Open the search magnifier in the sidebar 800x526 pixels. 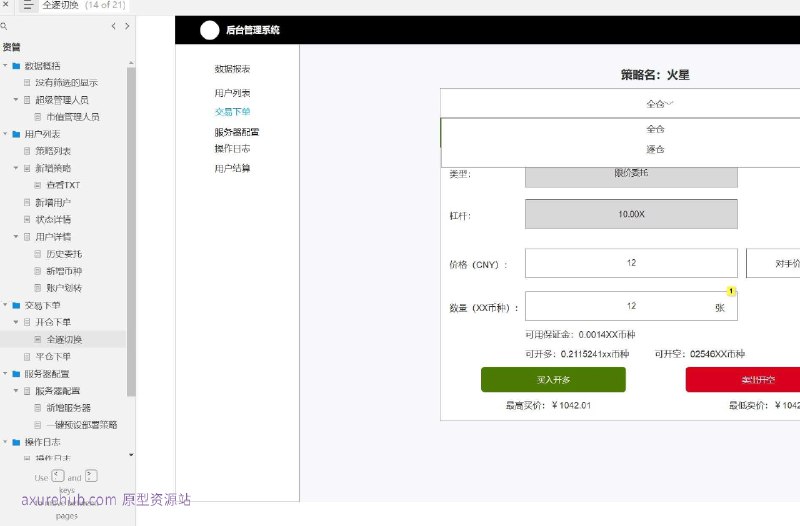pos(4,26)
